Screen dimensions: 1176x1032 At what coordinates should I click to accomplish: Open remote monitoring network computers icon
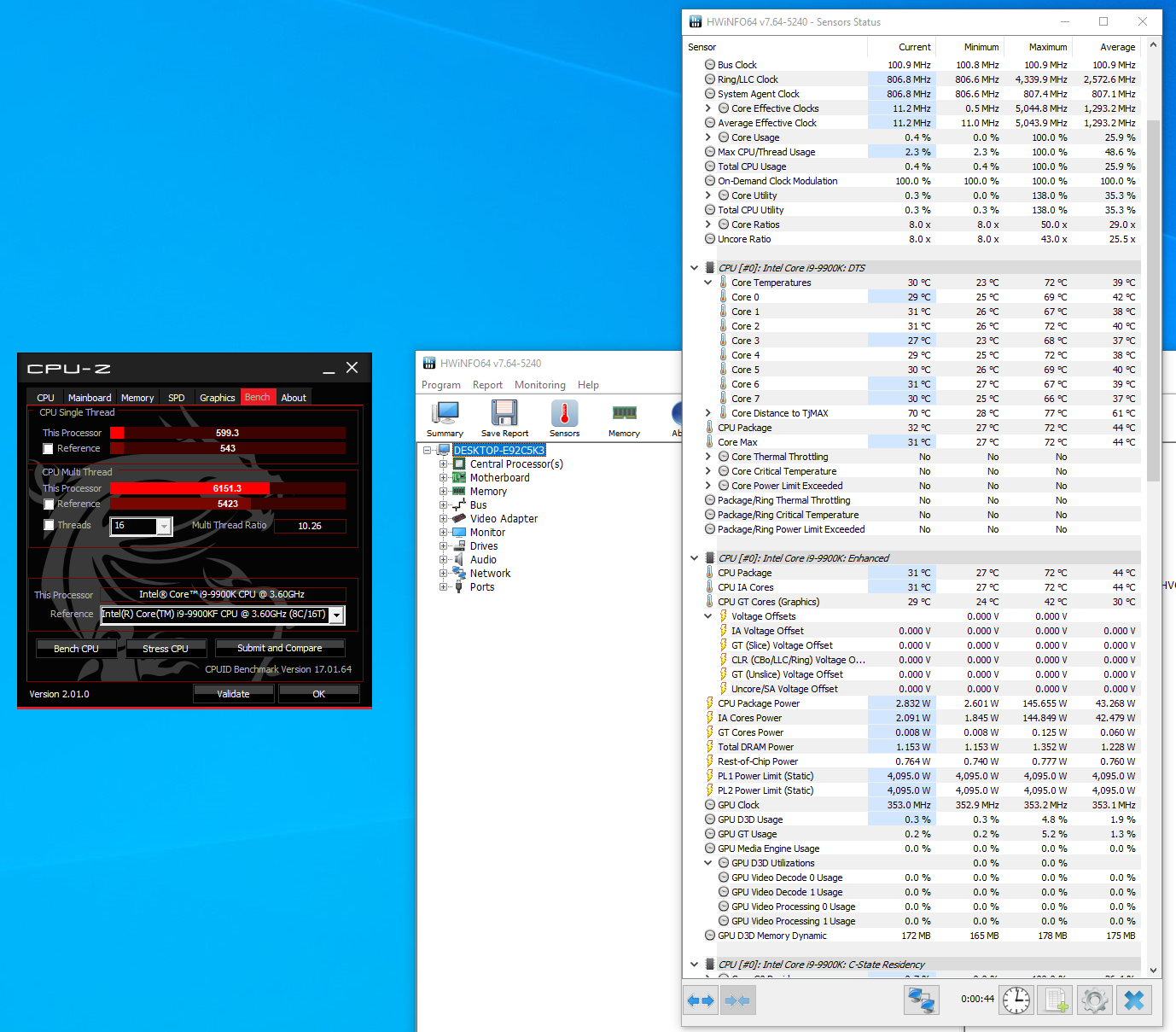point(922,1000)
